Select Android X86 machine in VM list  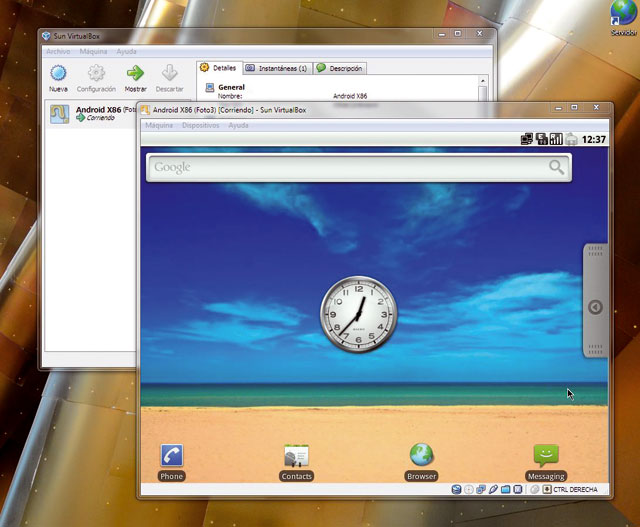[x=91, y=114]
